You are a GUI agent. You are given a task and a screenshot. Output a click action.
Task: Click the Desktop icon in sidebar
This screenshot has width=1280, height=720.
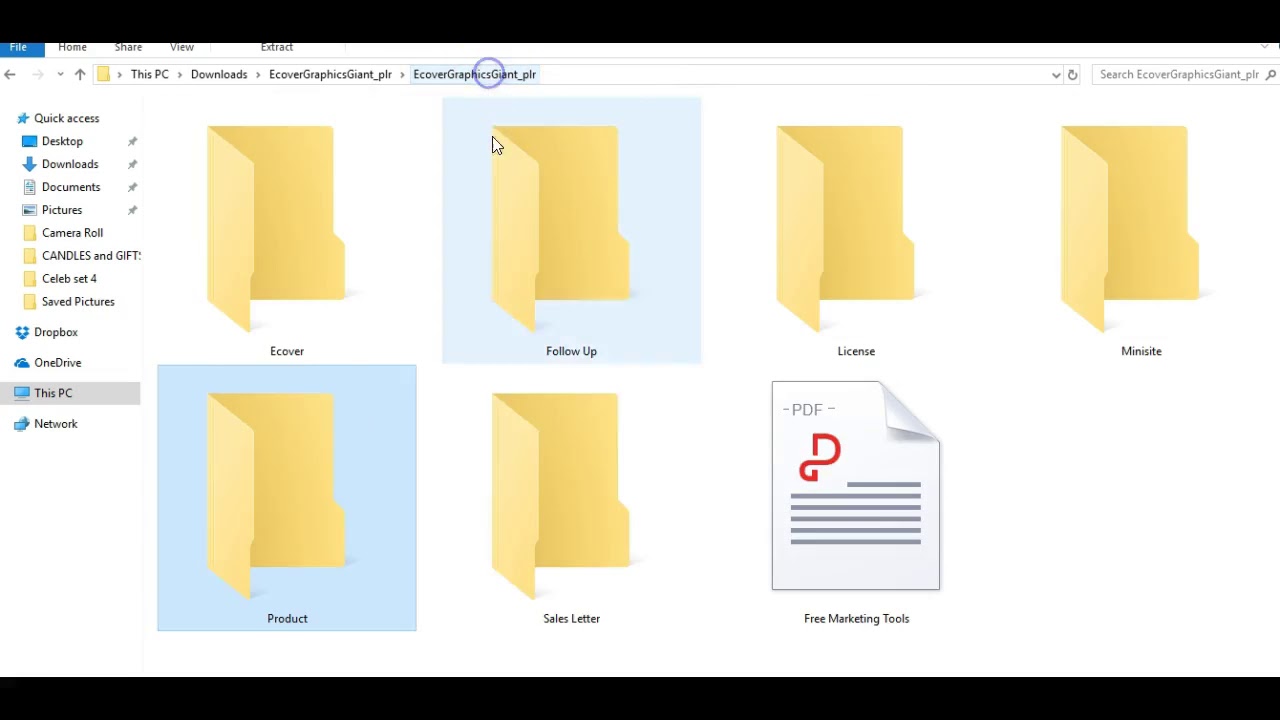30,141
